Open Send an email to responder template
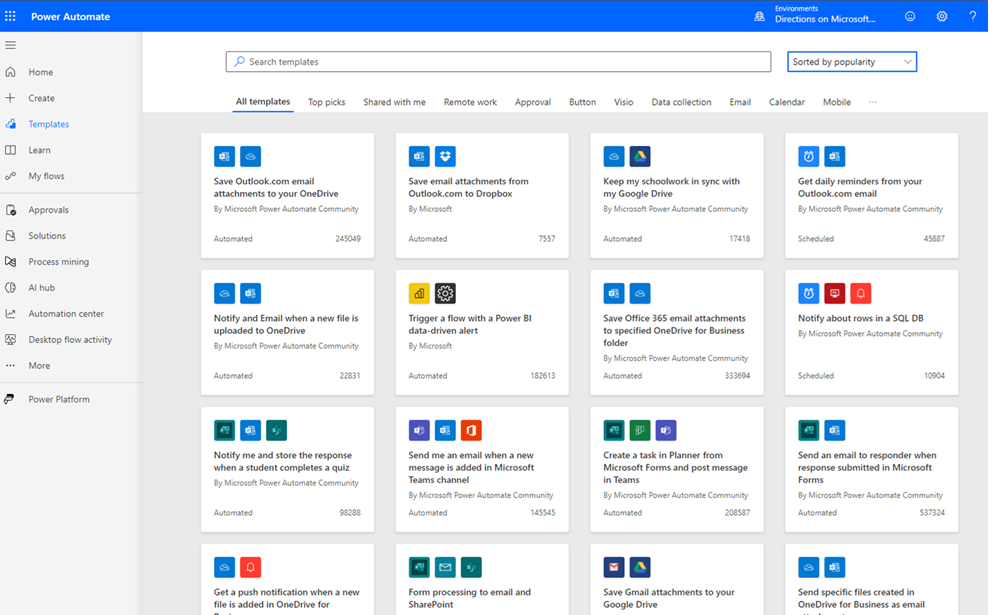1000x615 pixels. coord(871,470)
